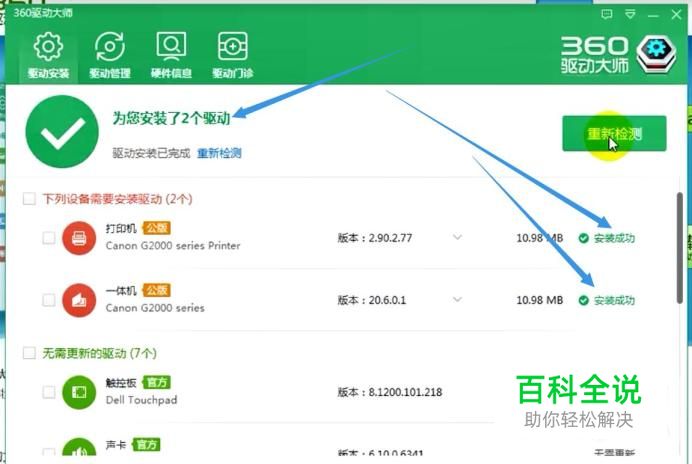Switch to 驱动管理 tab
This screenshot has width=692, height=464.
(x=109, y=55)
